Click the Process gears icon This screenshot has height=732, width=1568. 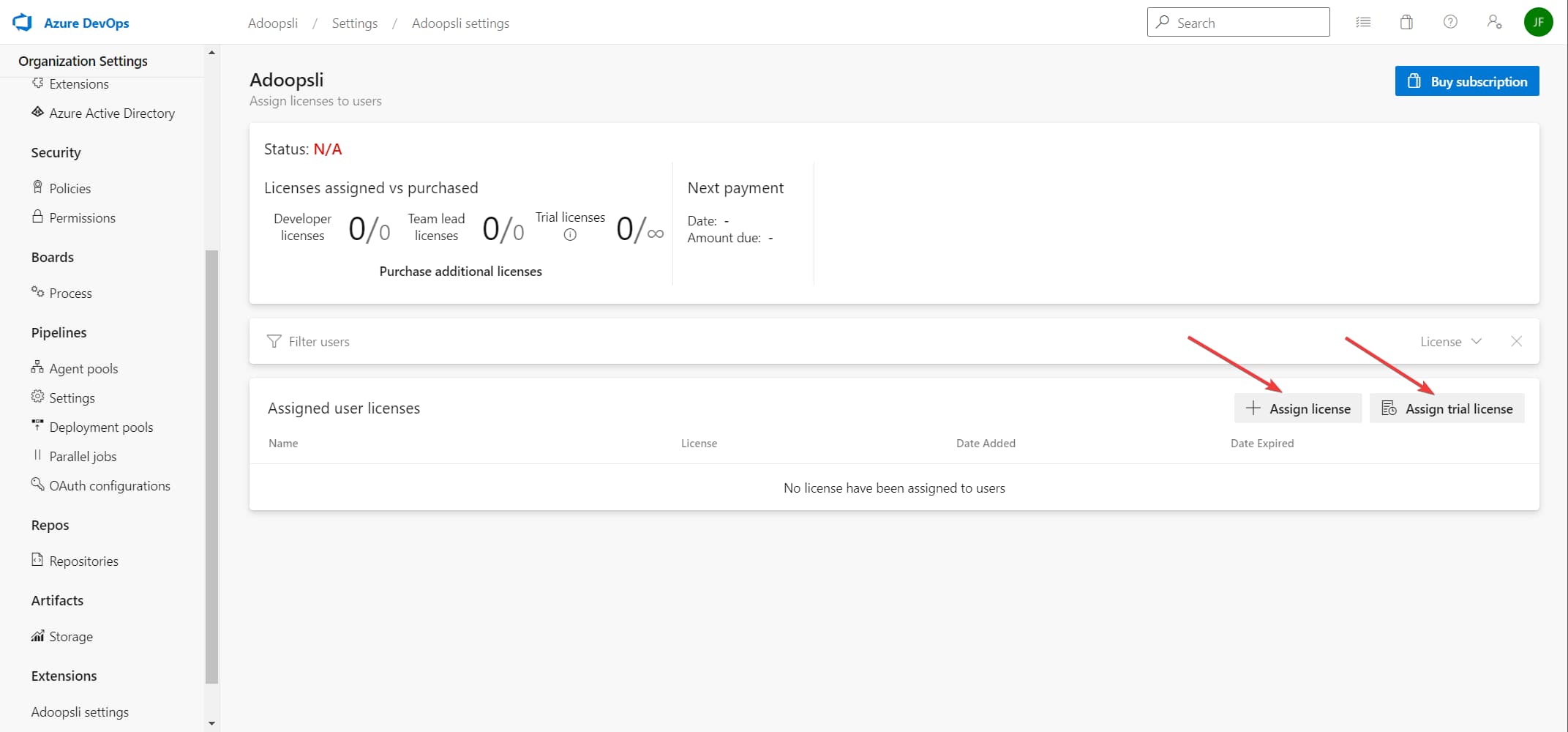[37, 291]
